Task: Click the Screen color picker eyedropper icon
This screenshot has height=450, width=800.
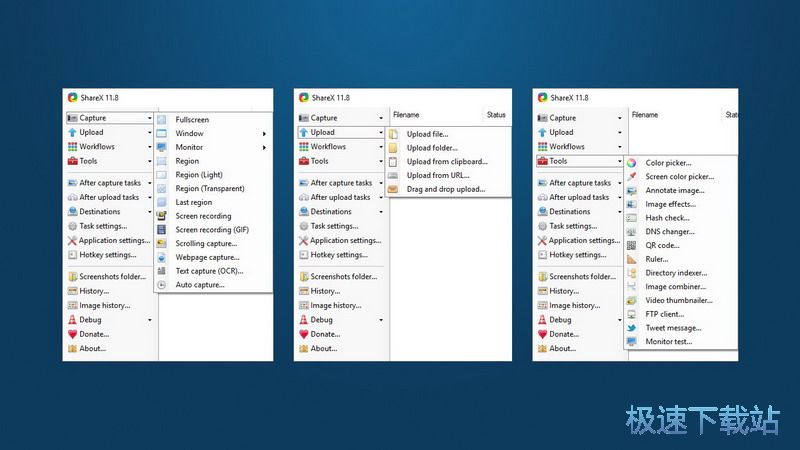Action: pyautogui.click(x=631, y=177)
